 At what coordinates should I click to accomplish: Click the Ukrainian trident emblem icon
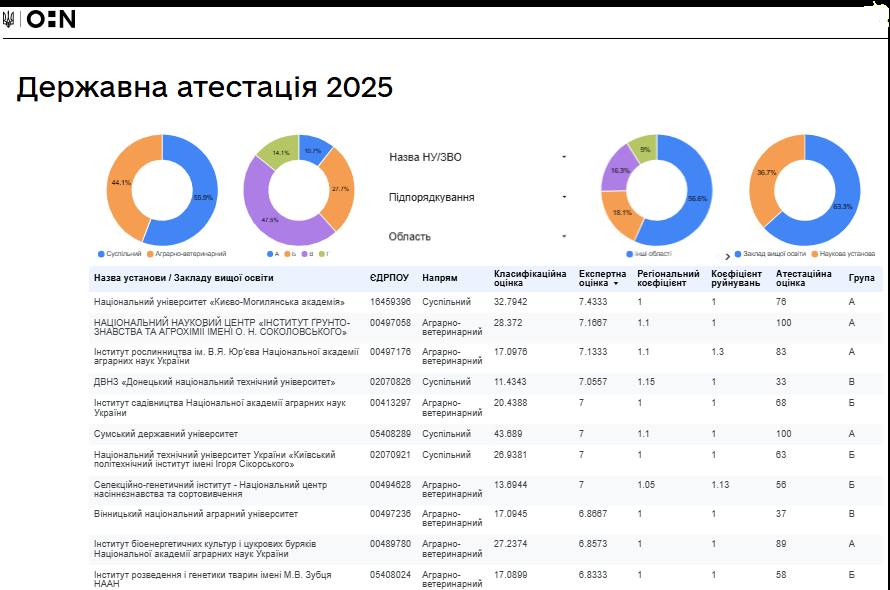coord(8,19)
